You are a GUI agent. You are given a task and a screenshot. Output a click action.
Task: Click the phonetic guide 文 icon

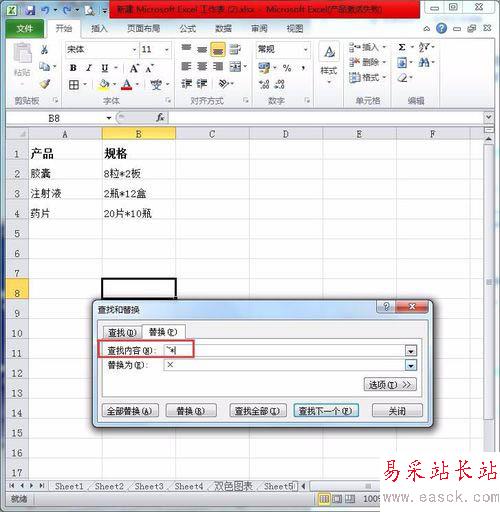pyautogui.click(x=156, y=85)
